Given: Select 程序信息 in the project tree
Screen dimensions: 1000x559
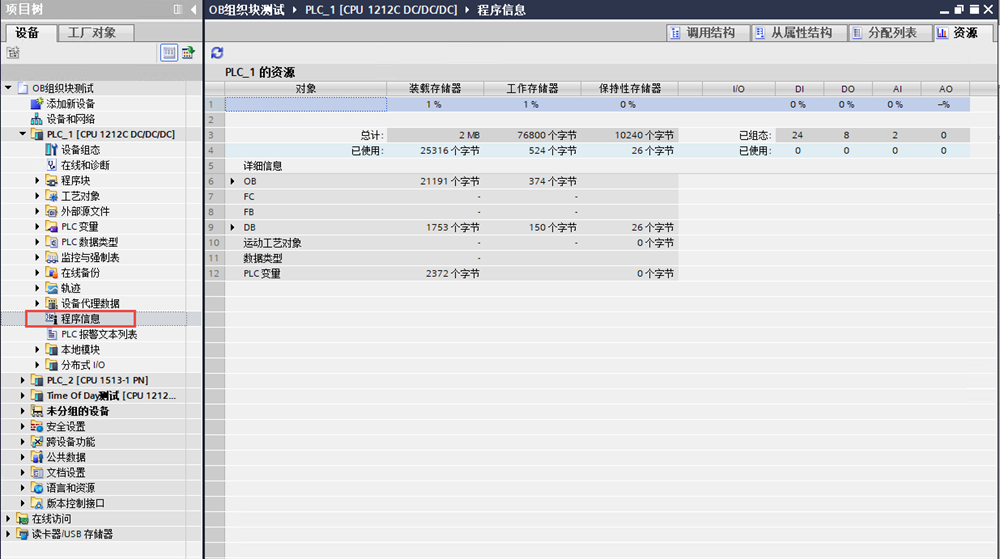Looking at the screenshot, I should (80, 319).
